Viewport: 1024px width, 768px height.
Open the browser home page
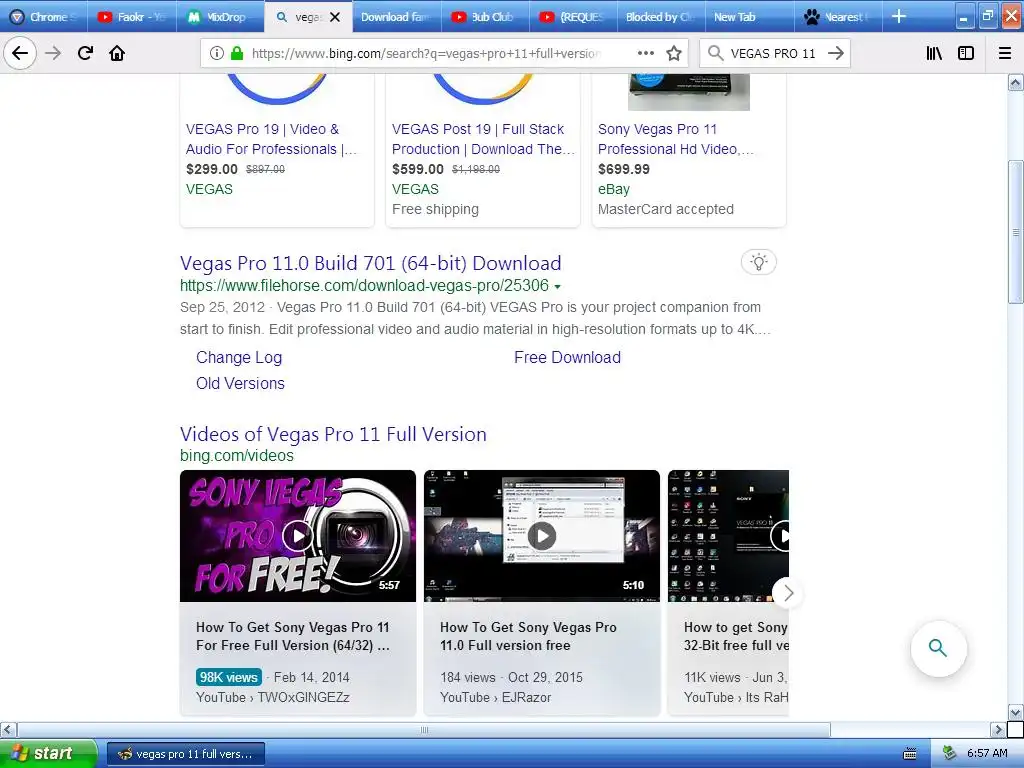coord(117,53)
